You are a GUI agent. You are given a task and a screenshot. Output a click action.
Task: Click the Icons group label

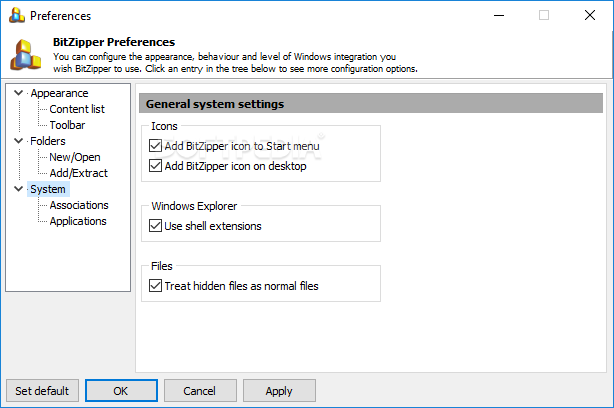click(164, 126)
